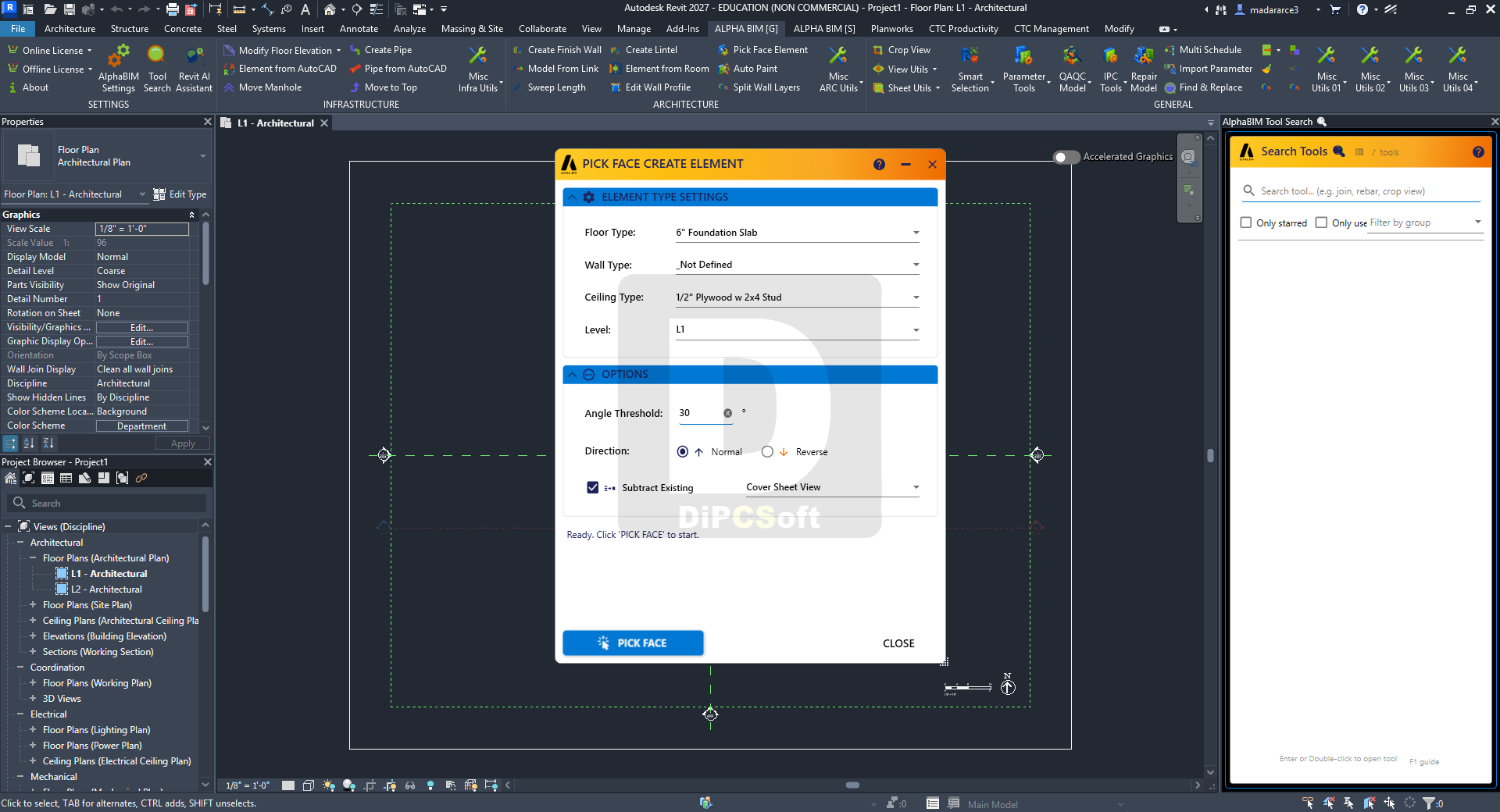Switch to ALPHA BIM [S] tab

824,29
